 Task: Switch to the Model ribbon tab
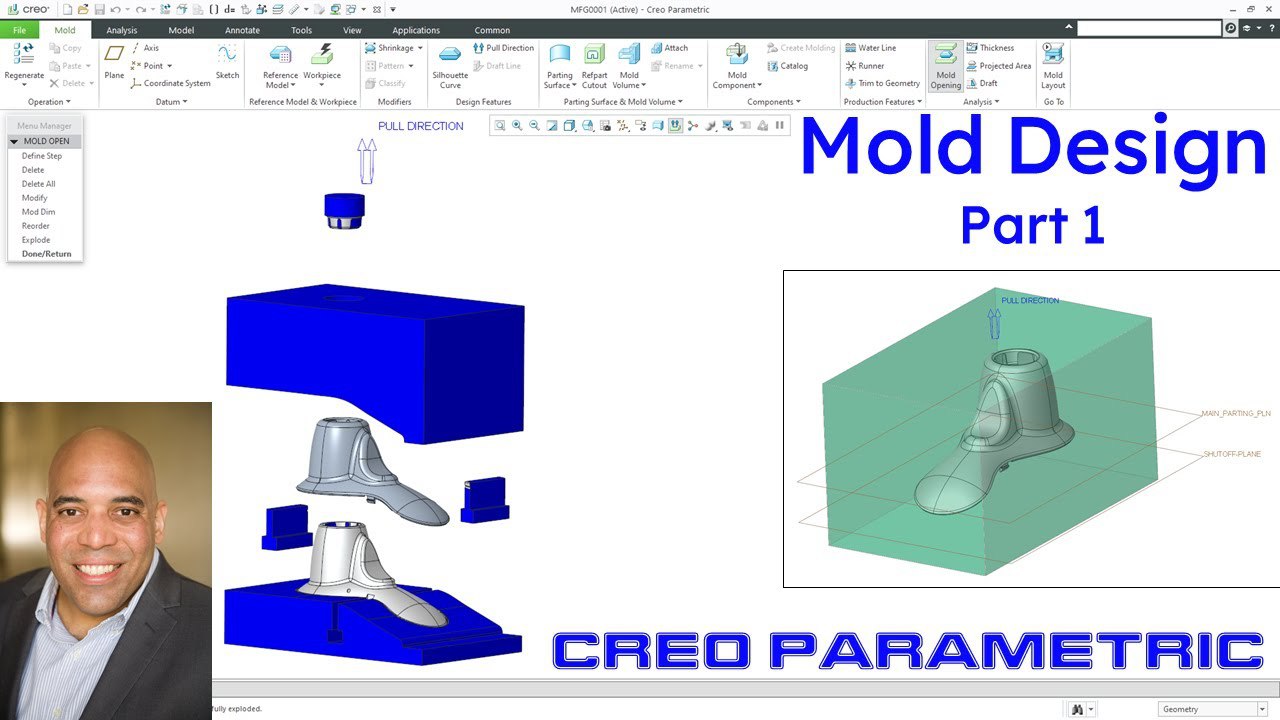(x=181, y=30)
